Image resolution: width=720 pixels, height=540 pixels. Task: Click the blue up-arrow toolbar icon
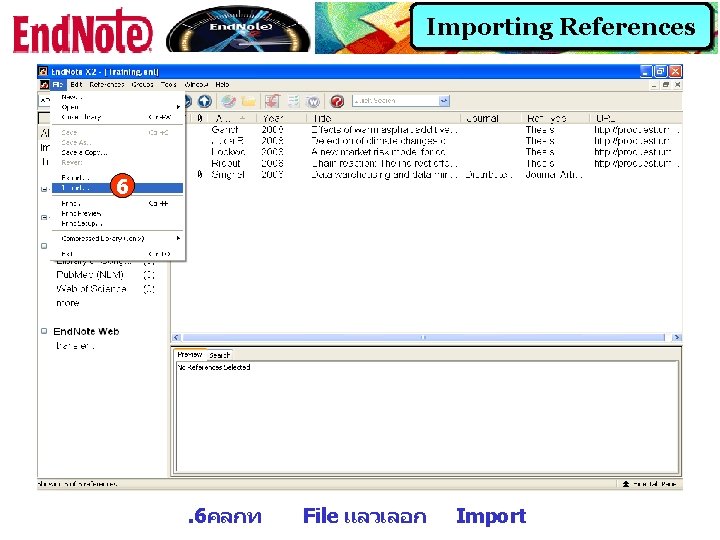205,101
